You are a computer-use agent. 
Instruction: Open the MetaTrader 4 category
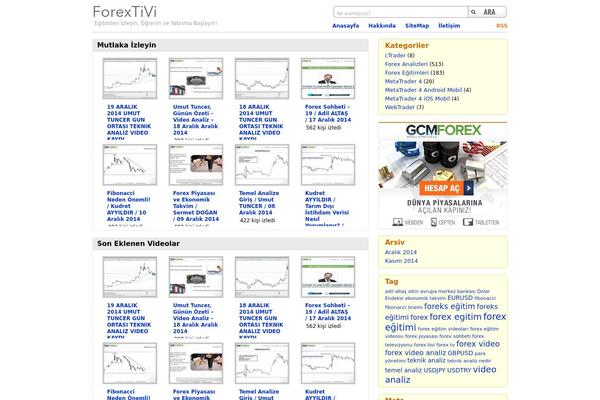tap(403, 82)
